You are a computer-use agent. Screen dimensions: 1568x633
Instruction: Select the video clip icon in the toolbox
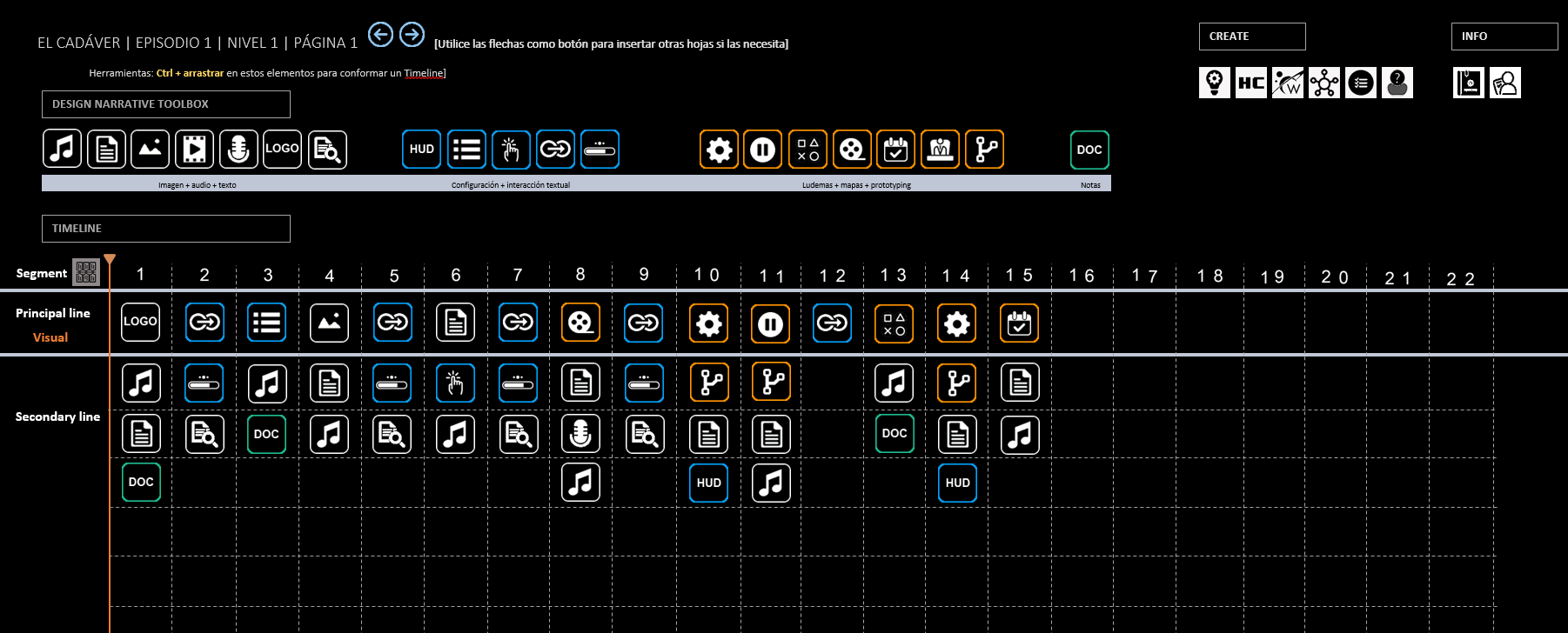194,150
